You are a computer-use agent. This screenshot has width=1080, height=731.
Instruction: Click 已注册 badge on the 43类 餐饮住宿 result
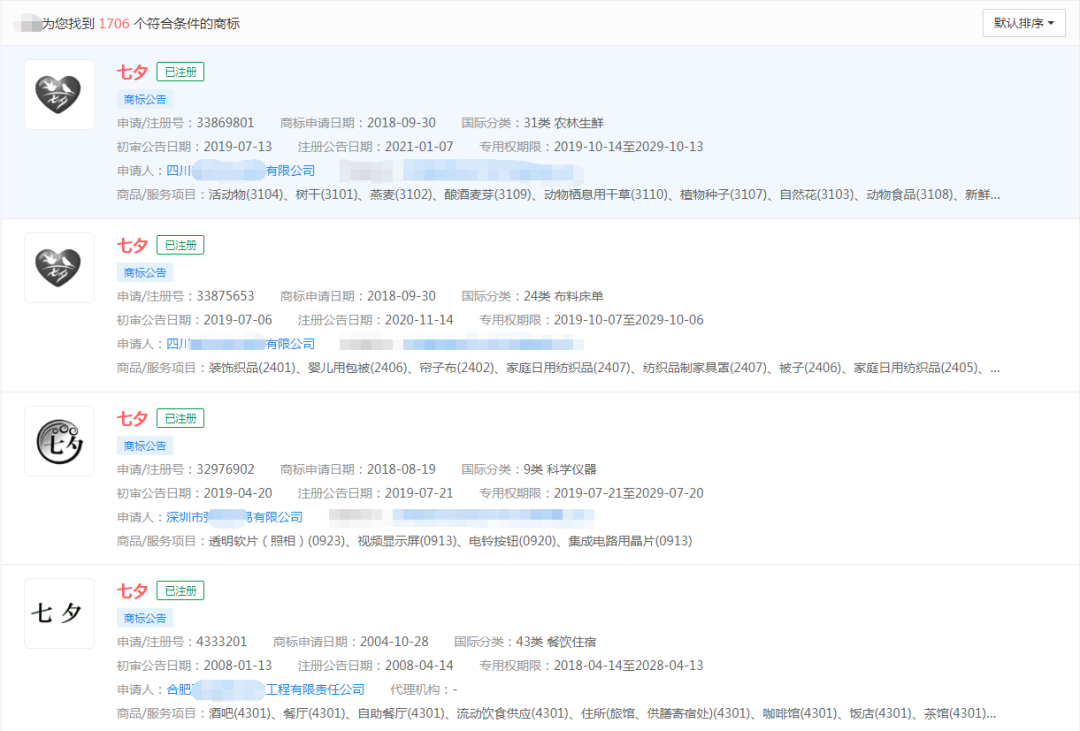tap(180, 590)
